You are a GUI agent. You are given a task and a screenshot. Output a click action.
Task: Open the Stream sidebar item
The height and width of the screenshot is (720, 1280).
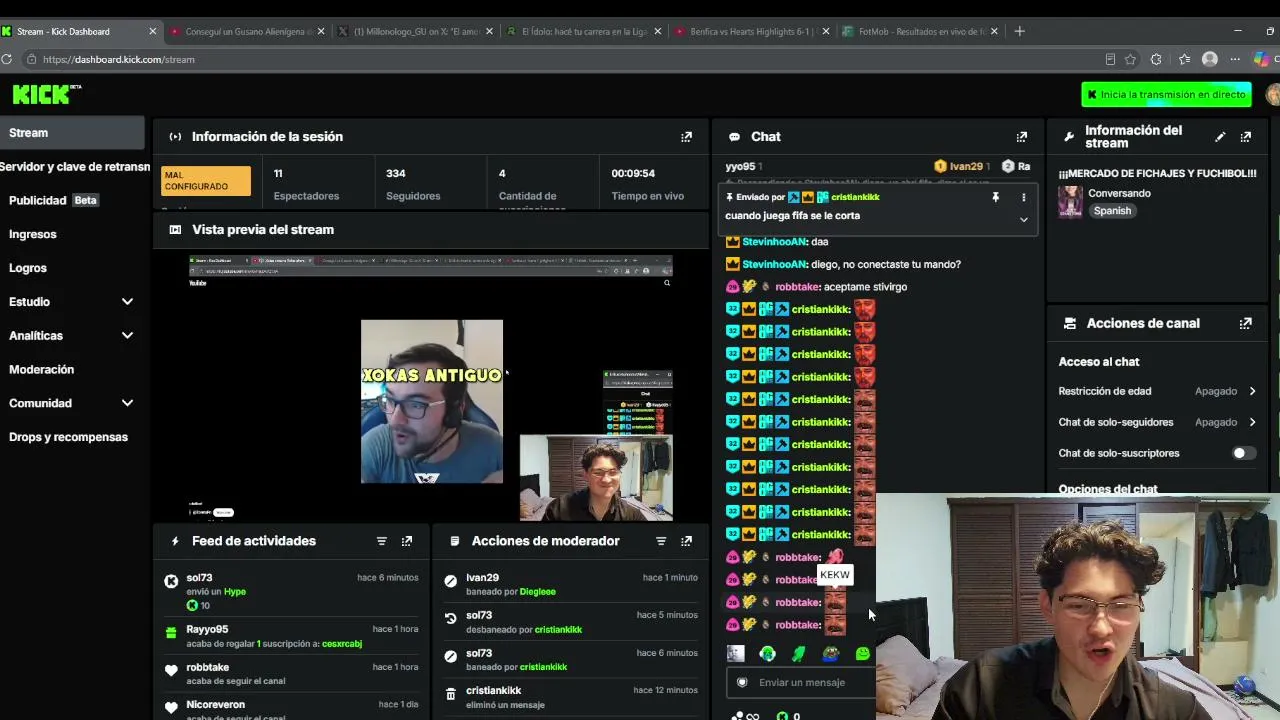coord(72,133)
